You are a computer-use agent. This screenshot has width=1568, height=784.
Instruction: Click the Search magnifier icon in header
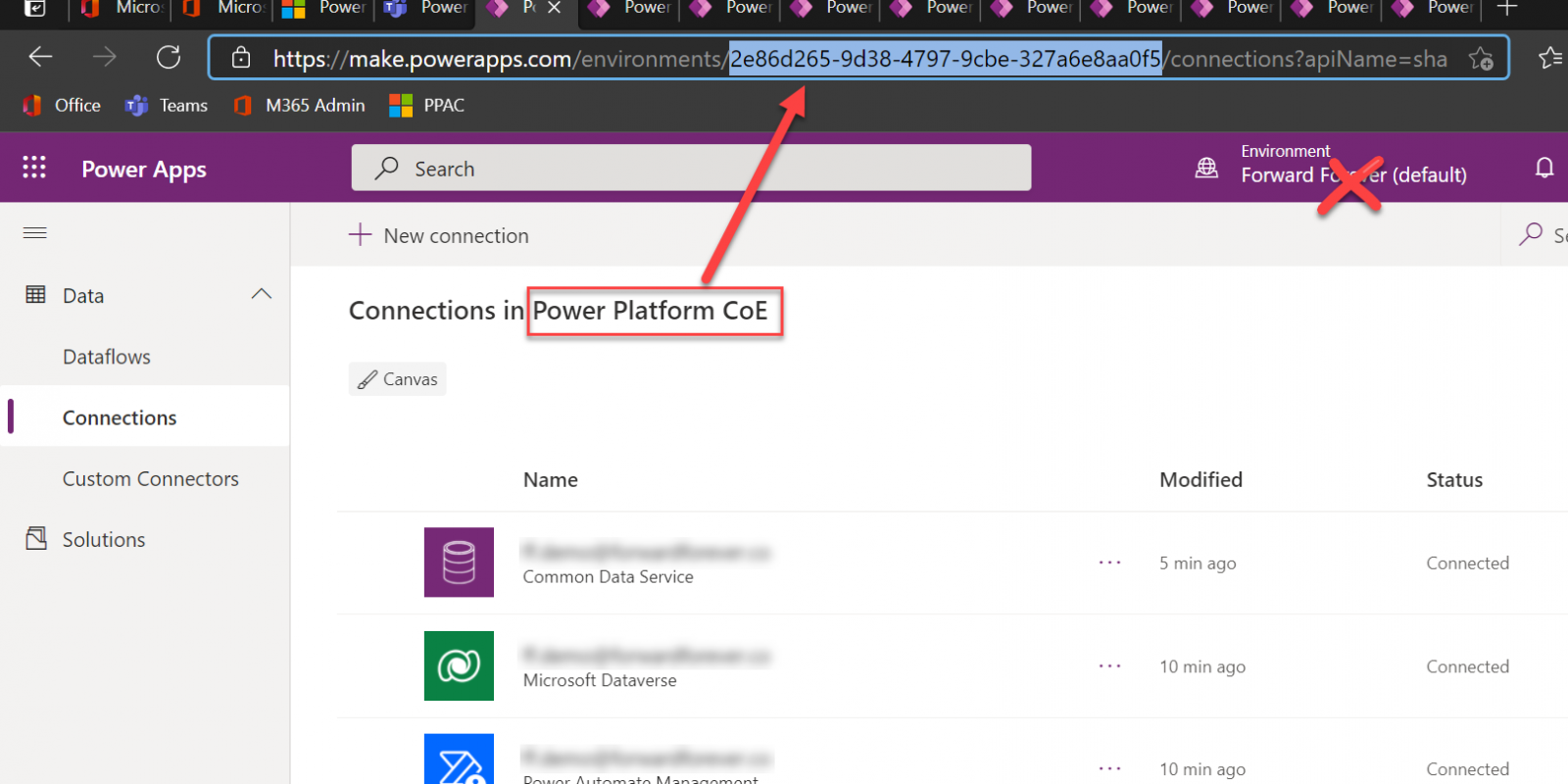[x=387, y=168]
